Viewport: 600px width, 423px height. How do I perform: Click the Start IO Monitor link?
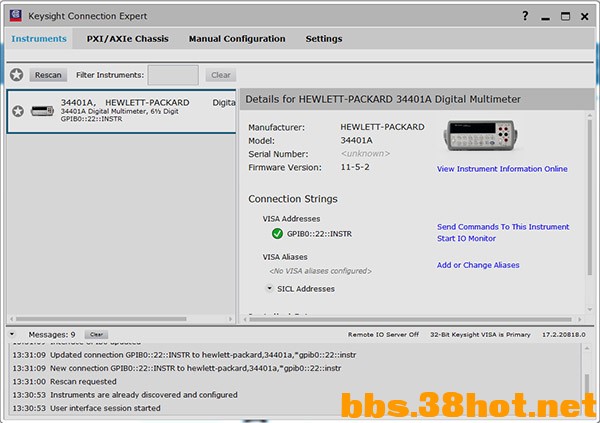(x=466, y=238)
